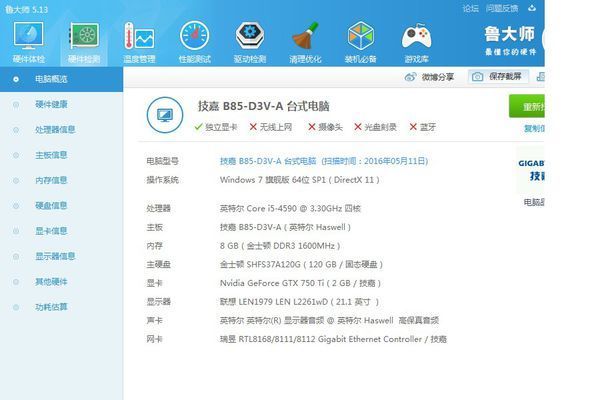Click the 鲁大师 5.13 title text

pyautogui.click(x=27, y=10)
